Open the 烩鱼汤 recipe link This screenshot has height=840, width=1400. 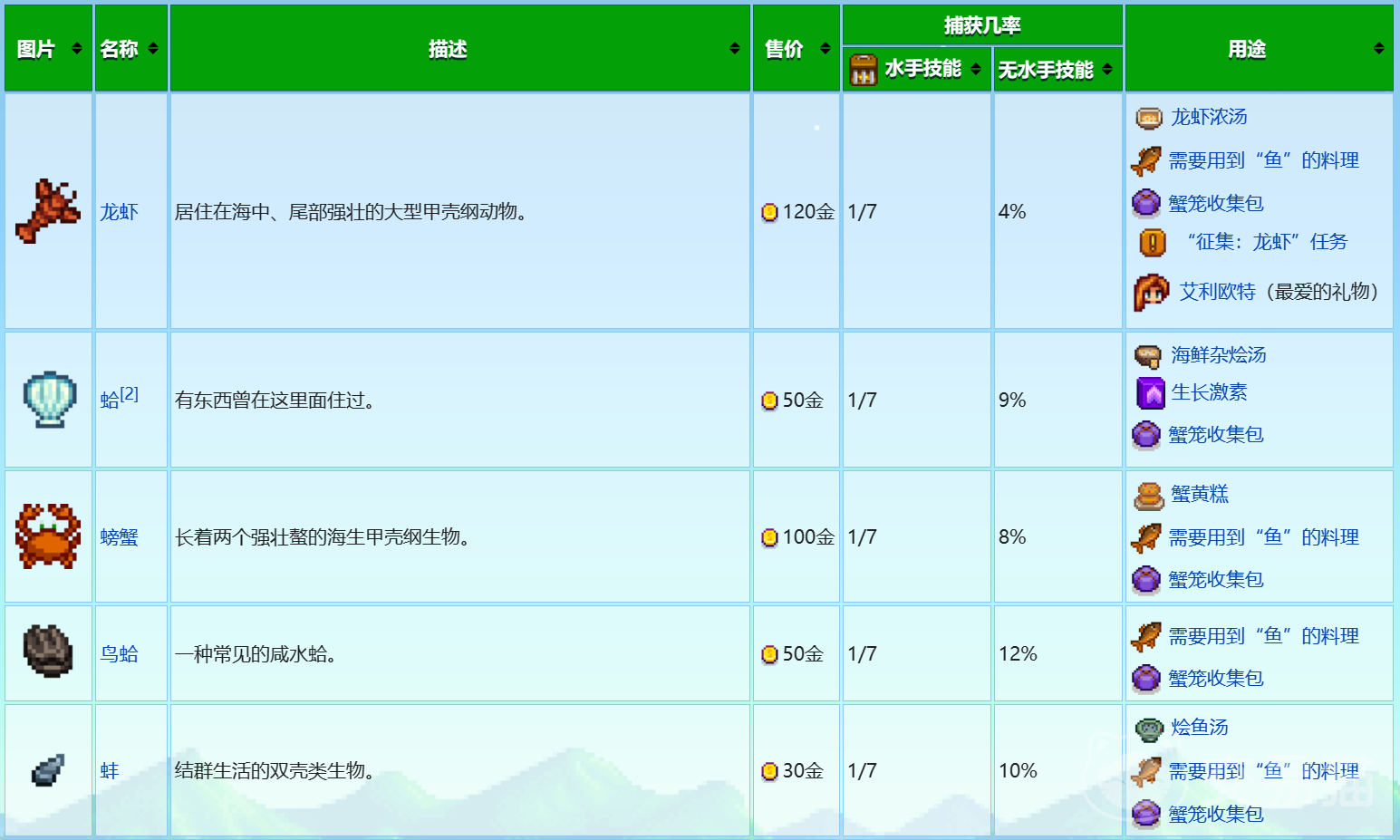pyautogui.click(x=1200, y=728)
